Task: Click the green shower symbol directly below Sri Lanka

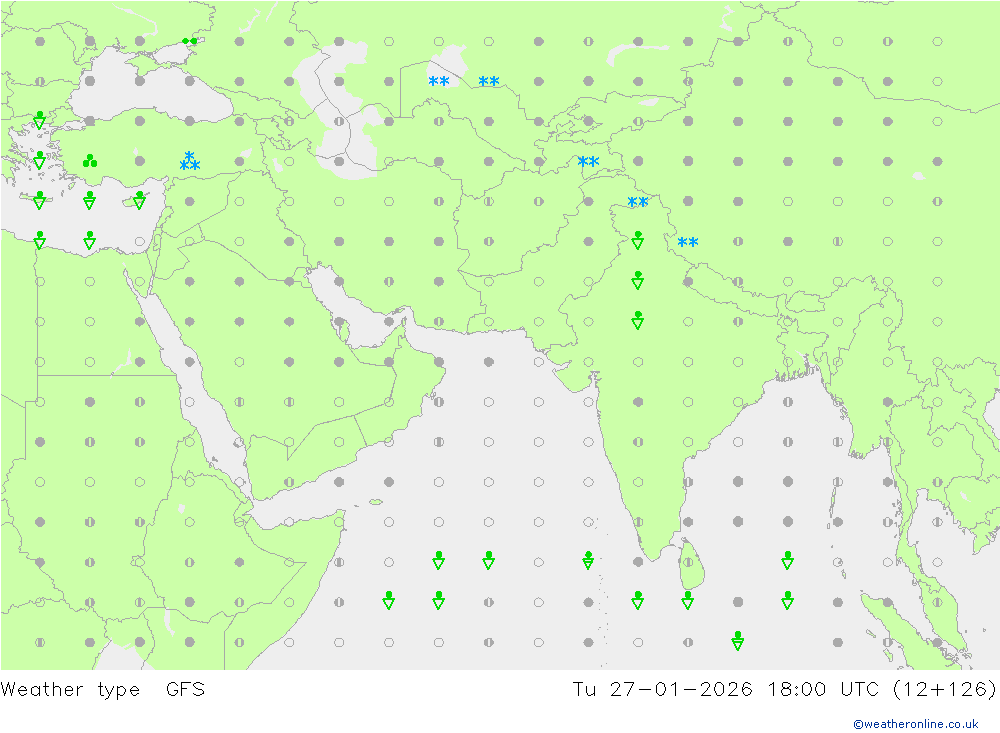Action: pyautogui.click(x=688, y=600)
